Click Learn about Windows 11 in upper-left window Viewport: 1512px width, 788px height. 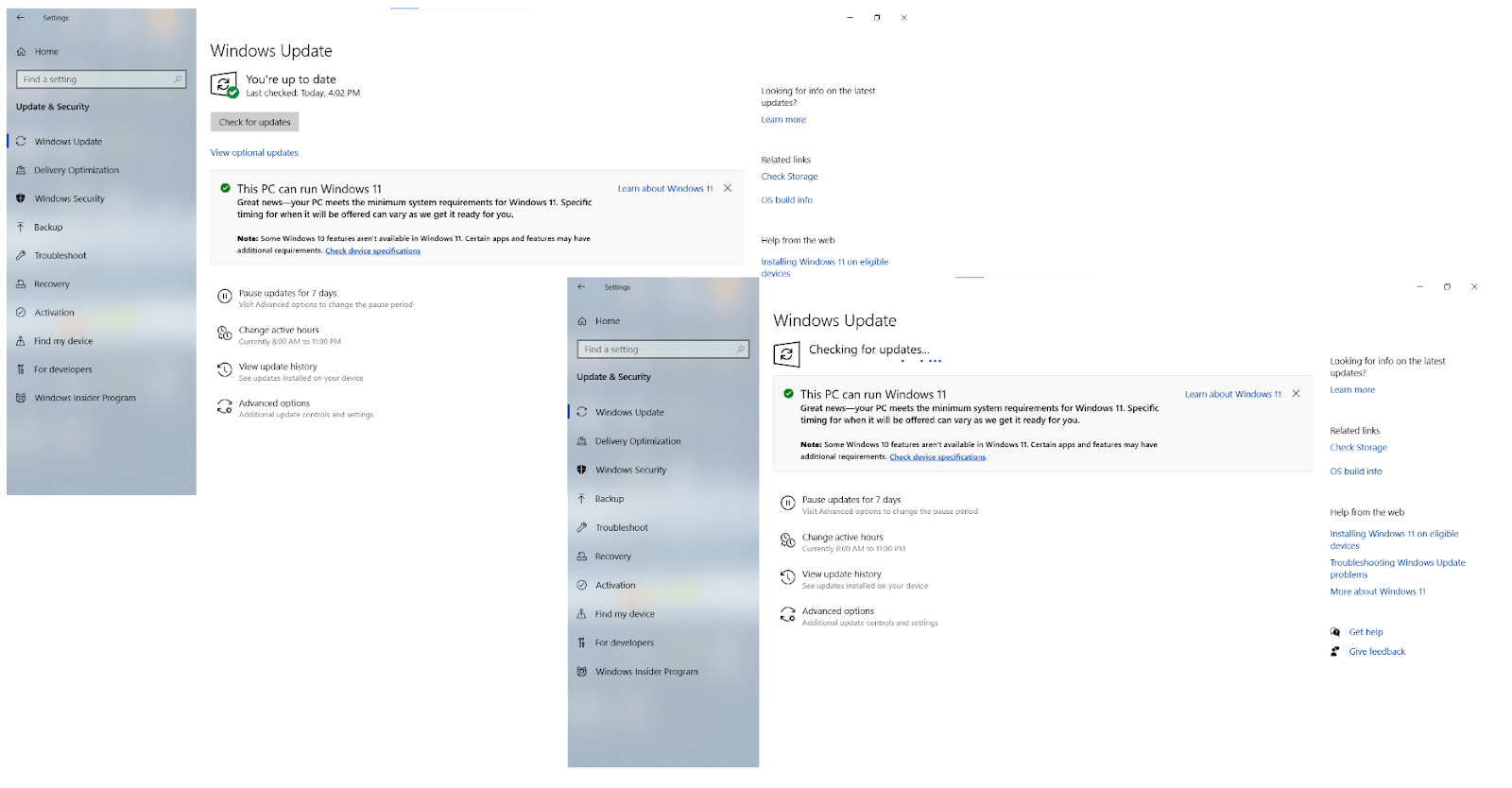[x=665, y=189]
